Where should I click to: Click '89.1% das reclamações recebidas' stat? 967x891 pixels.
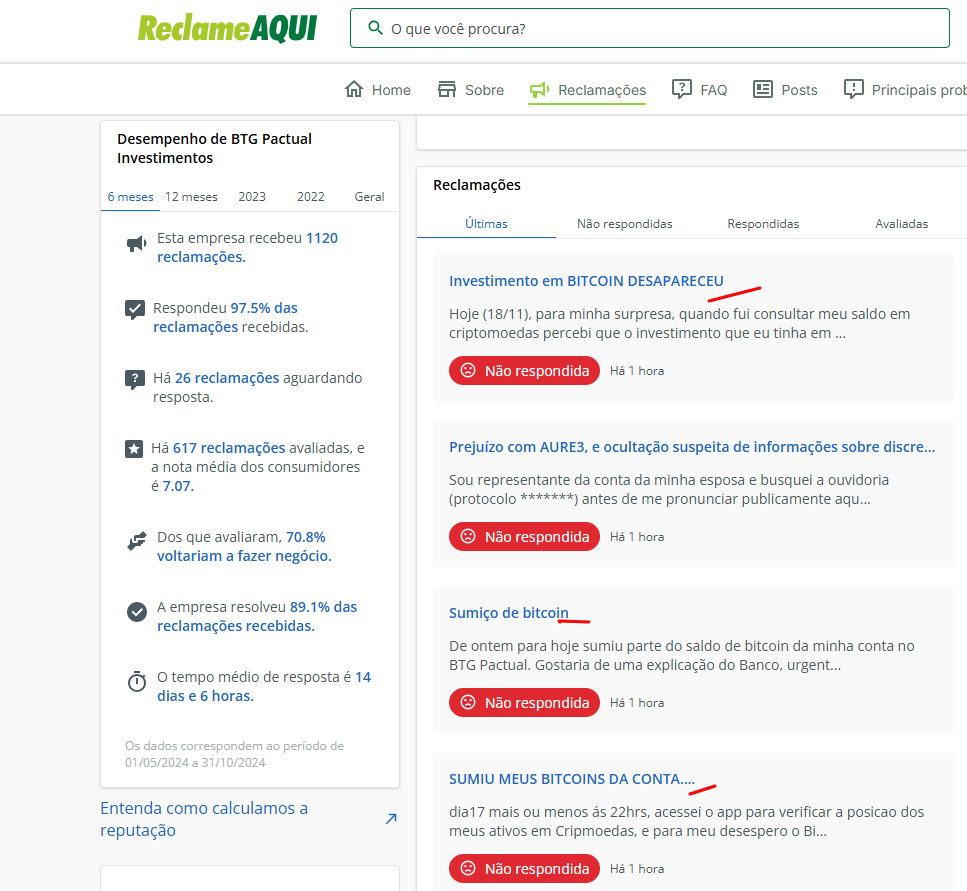click(x=257, y=616)
